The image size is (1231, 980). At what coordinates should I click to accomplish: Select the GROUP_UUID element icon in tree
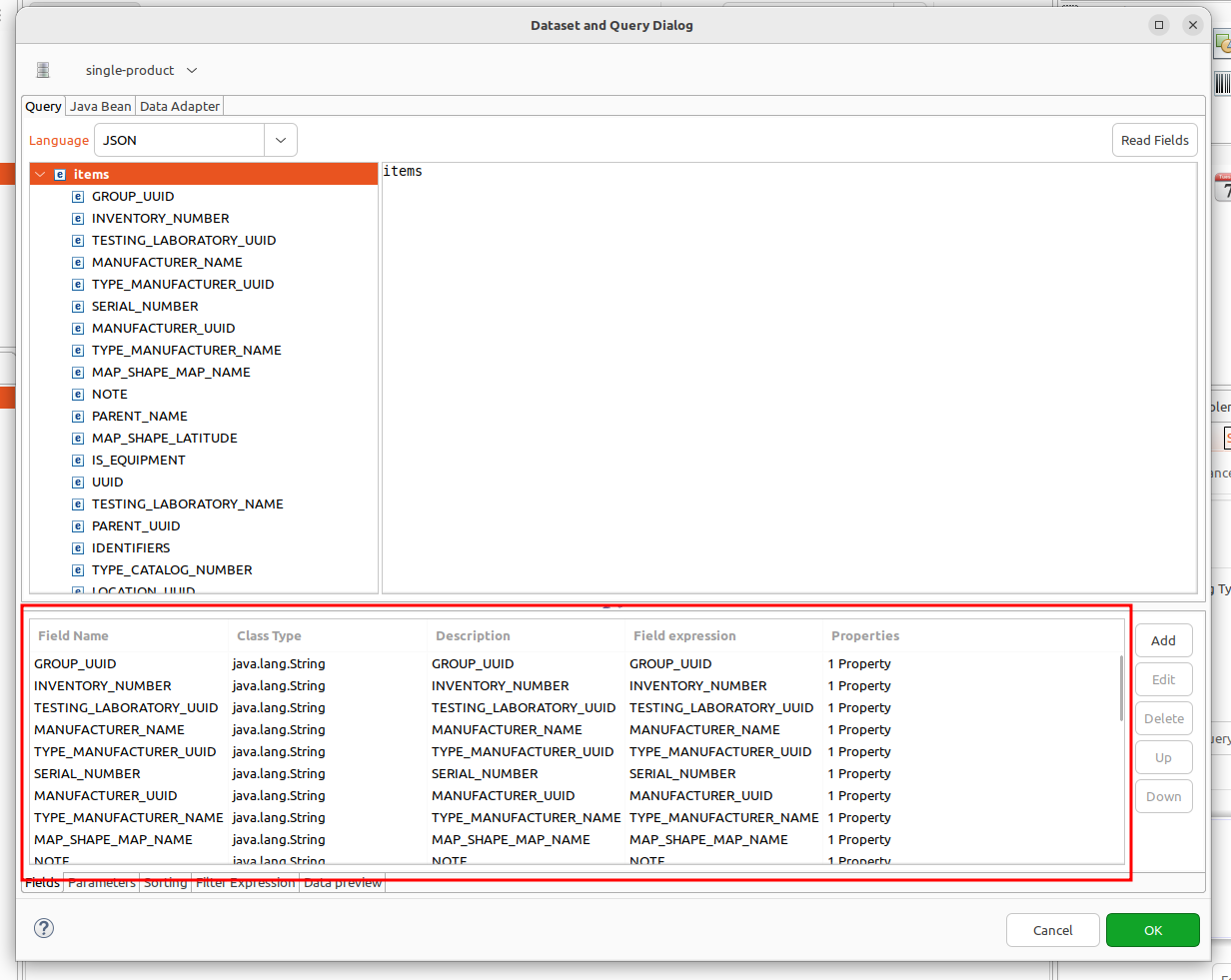tap(78, 197)
